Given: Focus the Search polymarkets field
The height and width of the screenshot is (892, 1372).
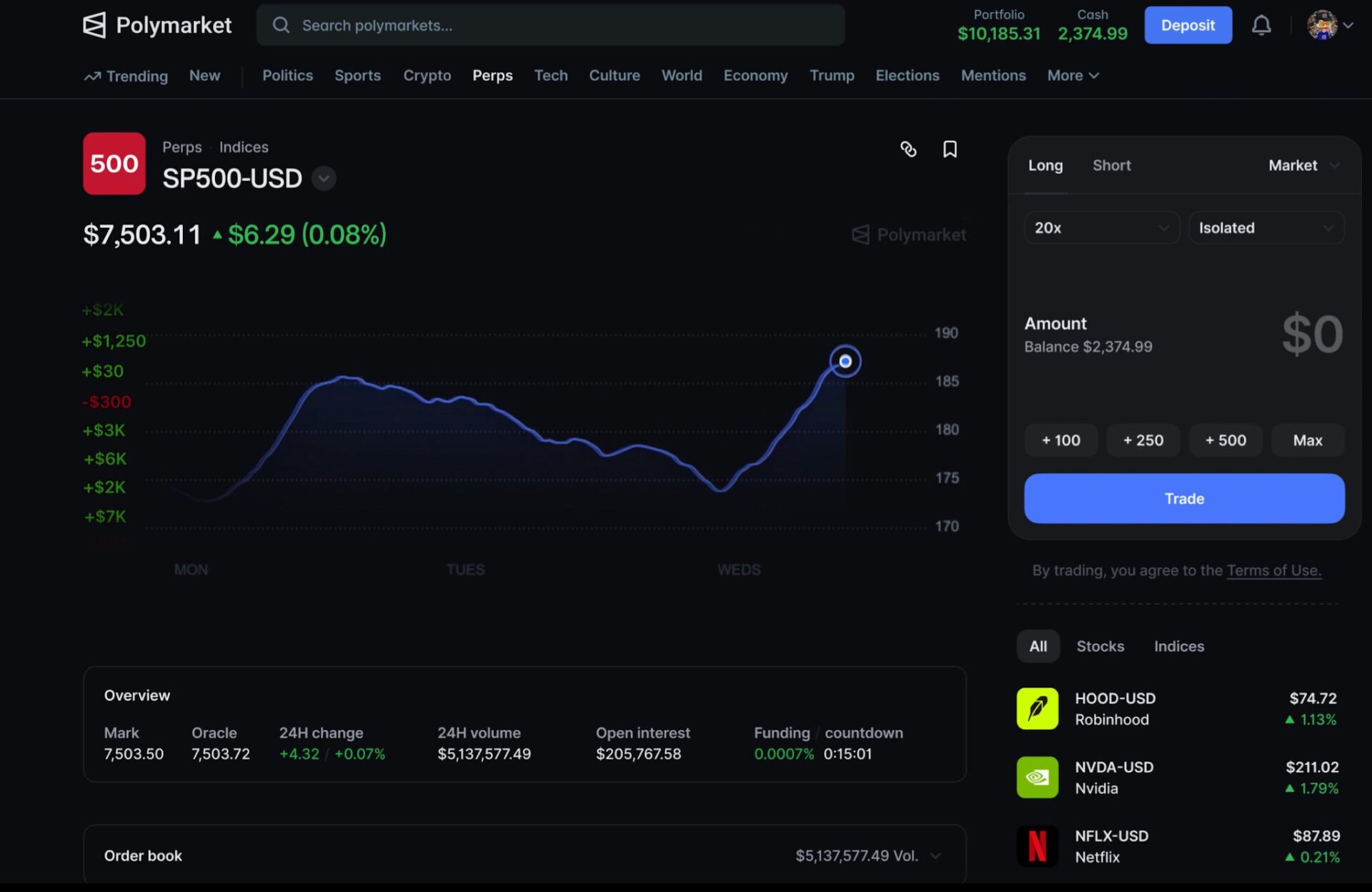Looking at the screenshot, I should pos(550,25).
